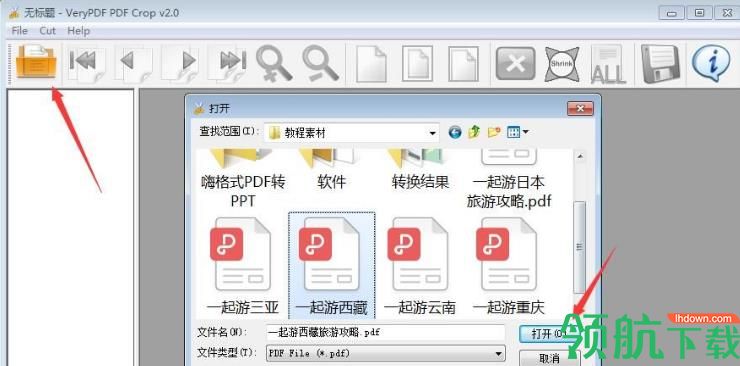
Task: Open the Cut menu
Action: 47,31
